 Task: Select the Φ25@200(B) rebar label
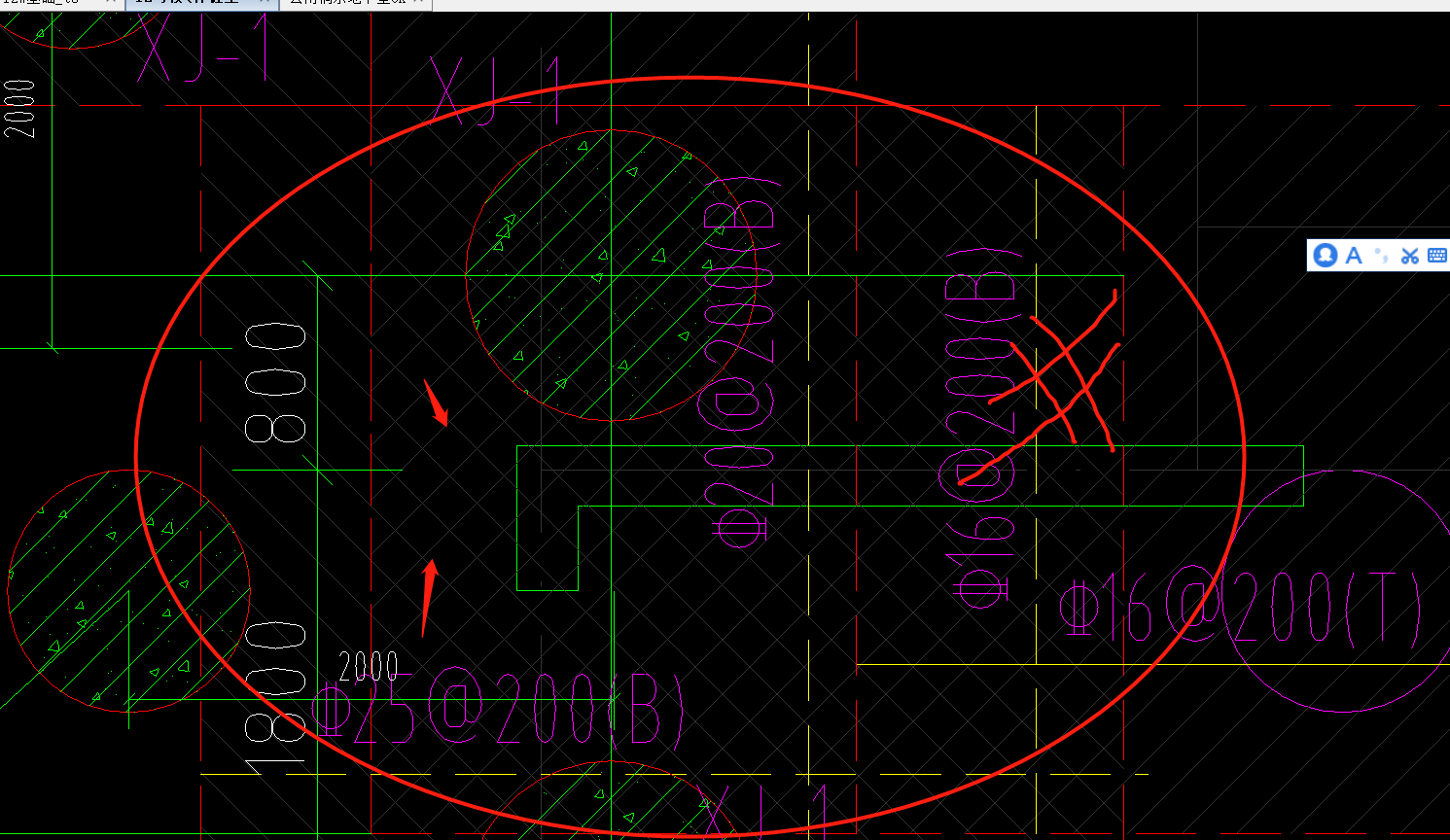(497, 708)
